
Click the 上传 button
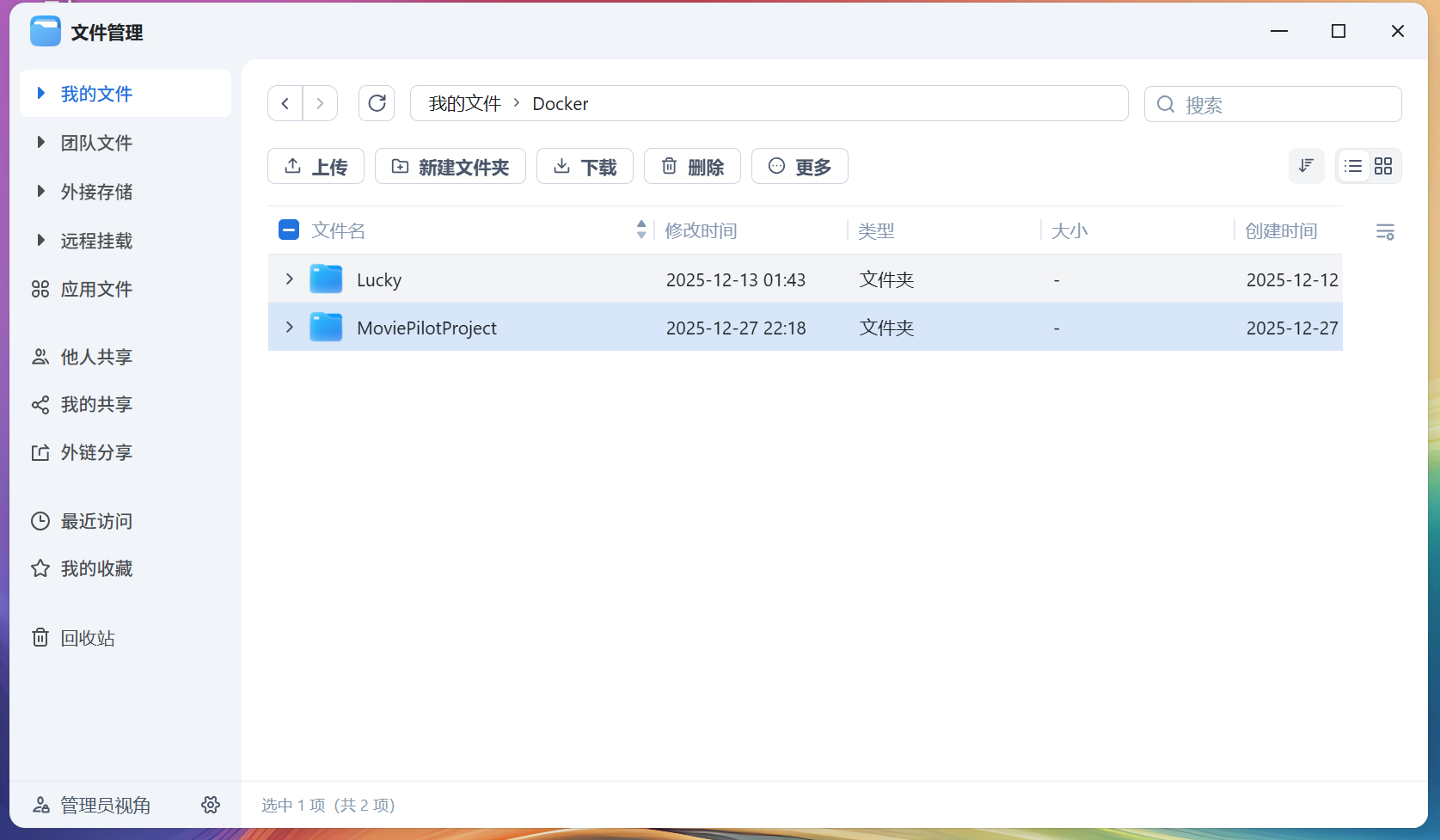[316, 166]
